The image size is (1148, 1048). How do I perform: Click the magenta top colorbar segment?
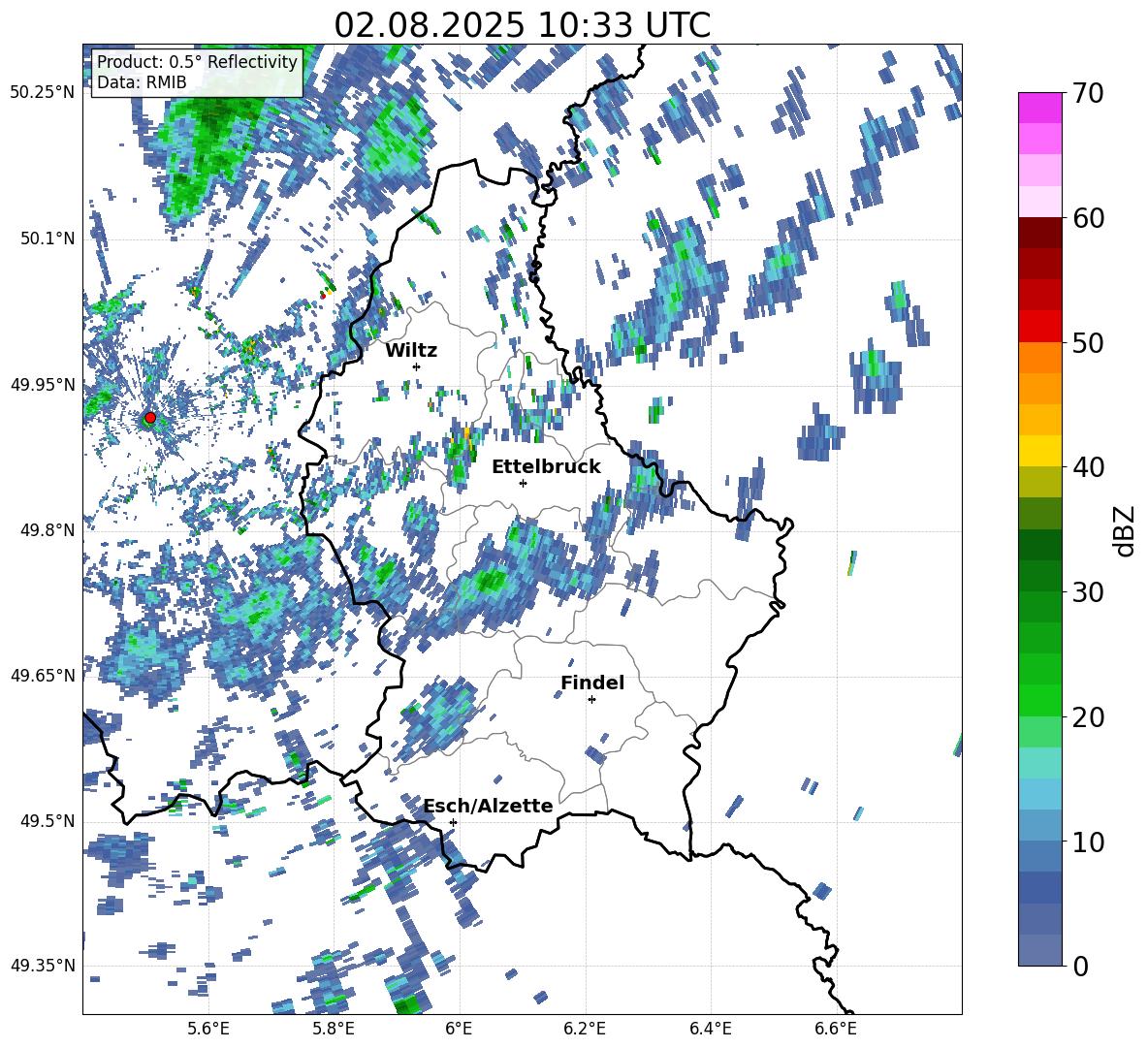click(x=1039, y=108)
